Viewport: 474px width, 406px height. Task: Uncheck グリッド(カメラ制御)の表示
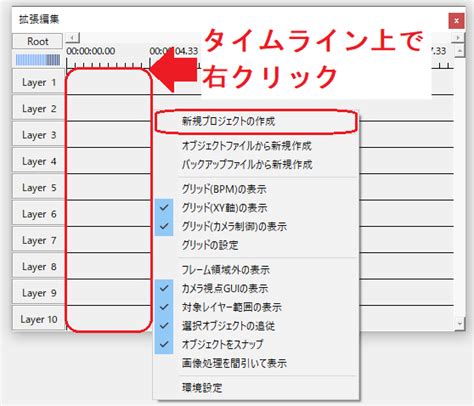tap(256, 227)
